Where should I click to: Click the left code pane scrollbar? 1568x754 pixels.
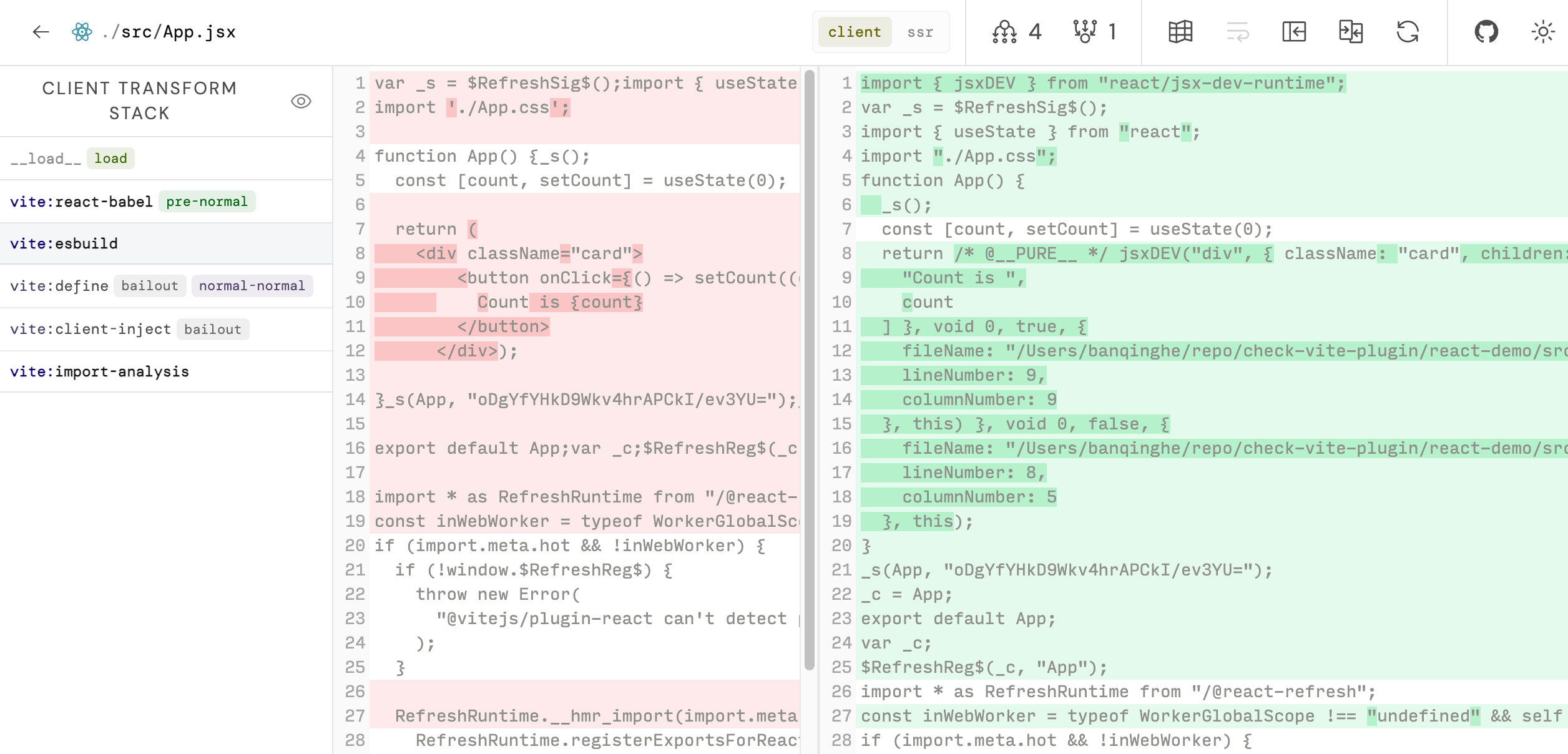[809, 368]
